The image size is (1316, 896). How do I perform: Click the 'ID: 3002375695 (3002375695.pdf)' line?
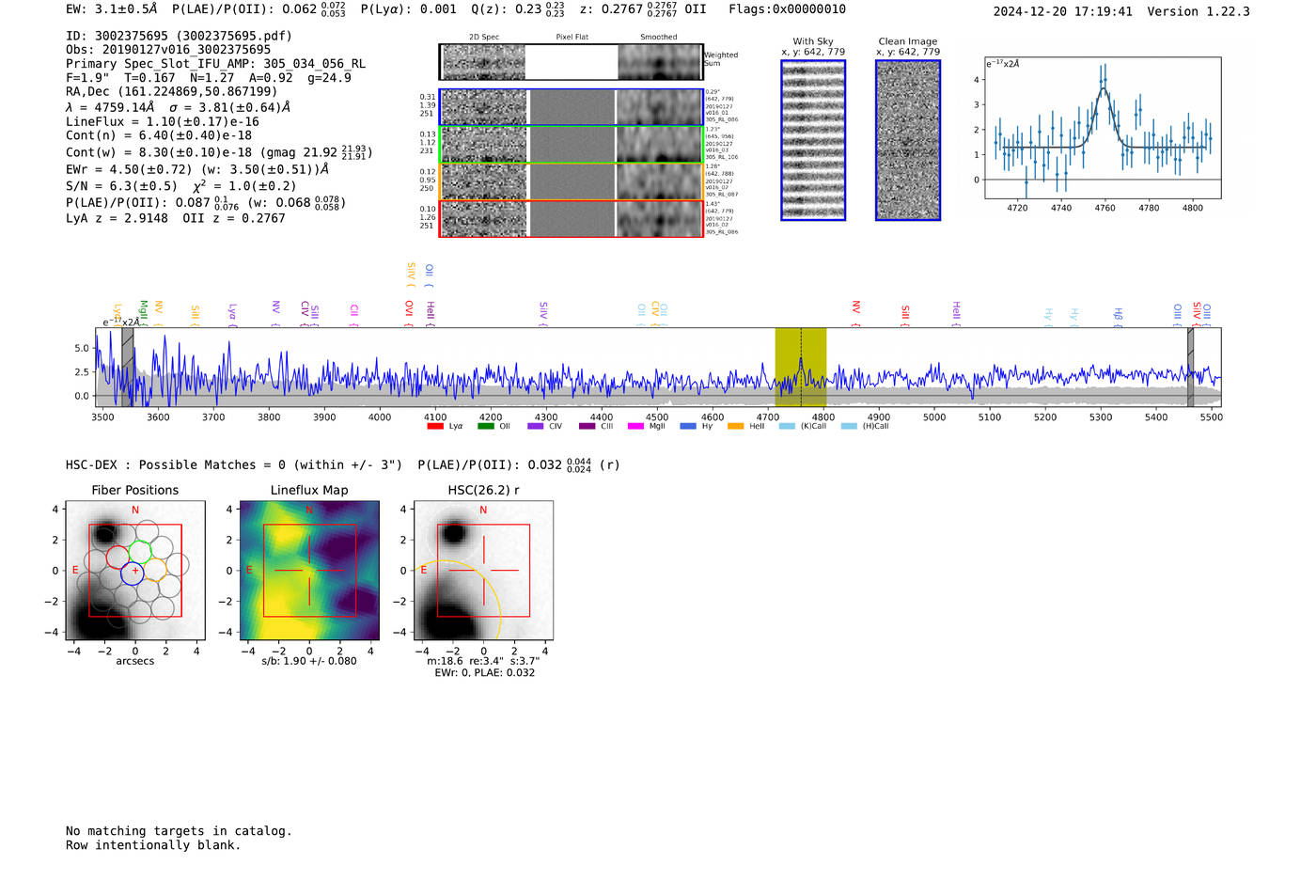pos(179,36)
